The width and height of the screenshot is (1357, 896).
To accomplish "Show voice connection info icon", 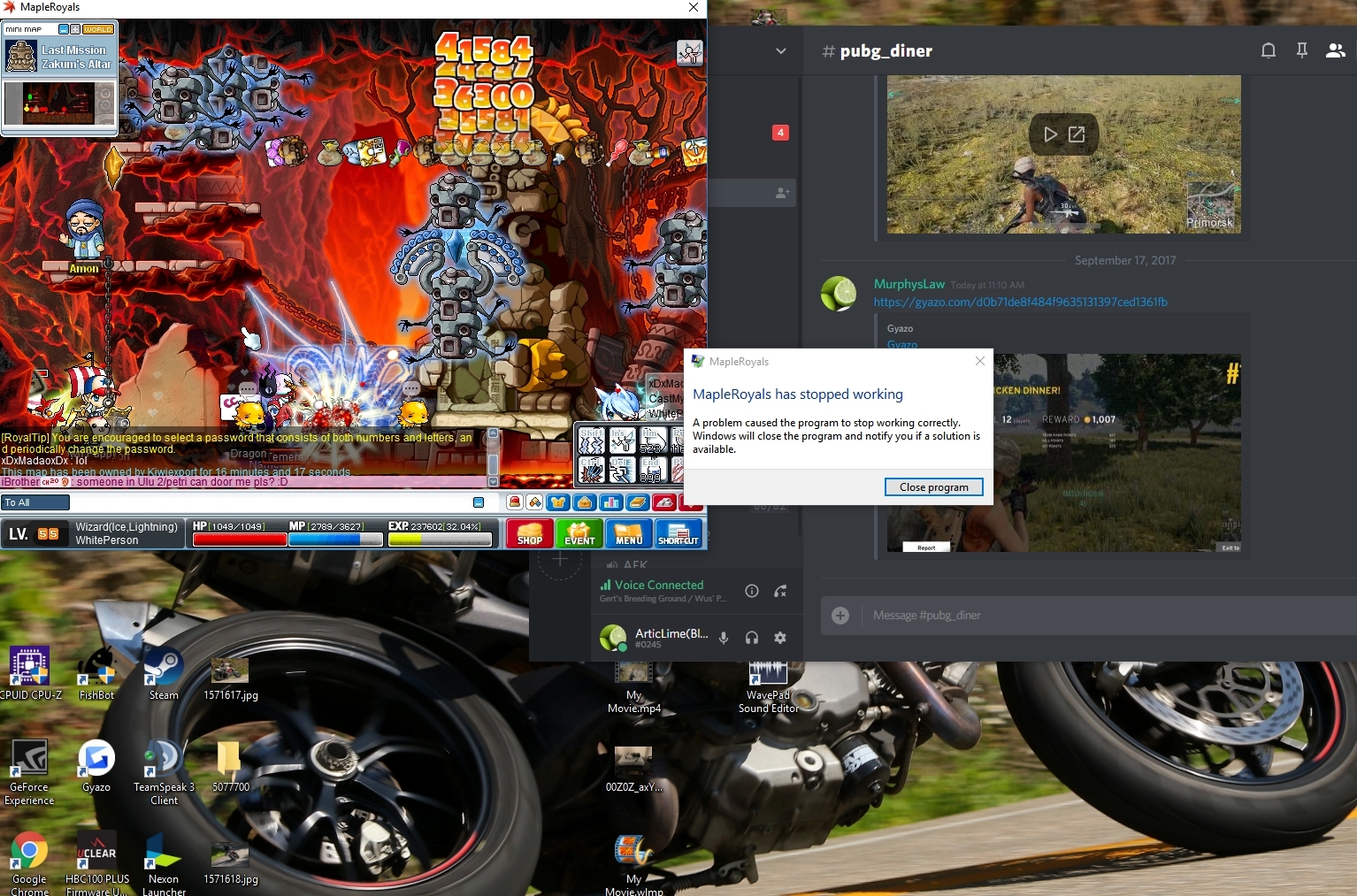I will [x=752, y=591].
